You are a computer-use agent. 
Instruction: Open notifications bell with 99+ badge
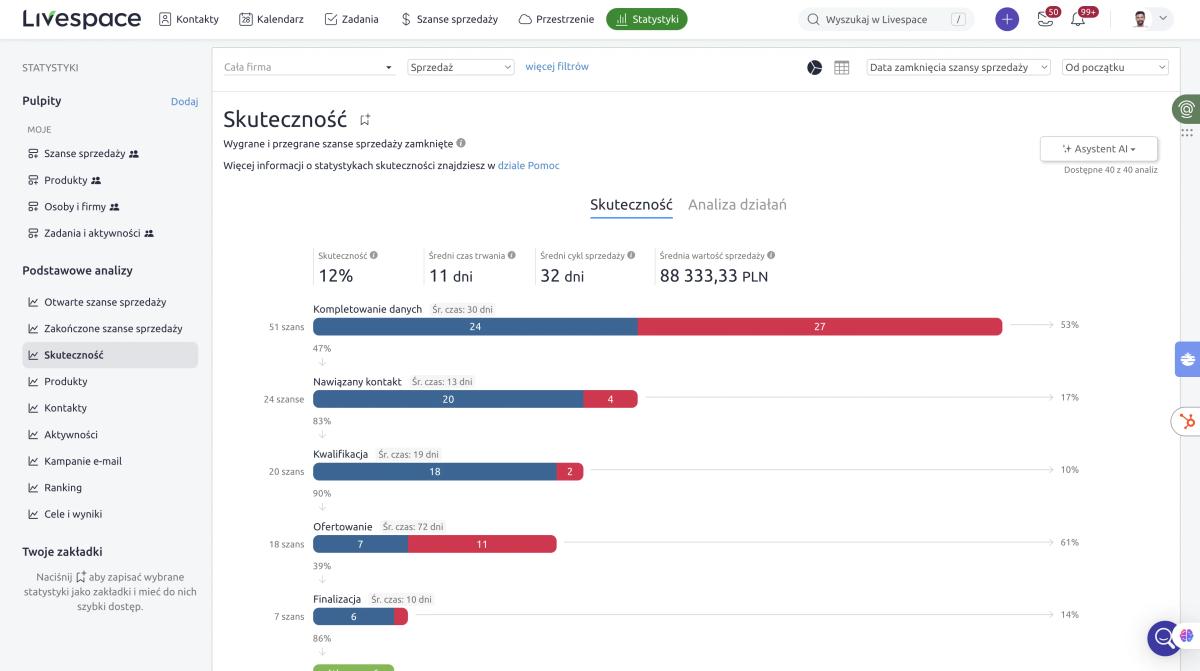(x=1080, y=18)
